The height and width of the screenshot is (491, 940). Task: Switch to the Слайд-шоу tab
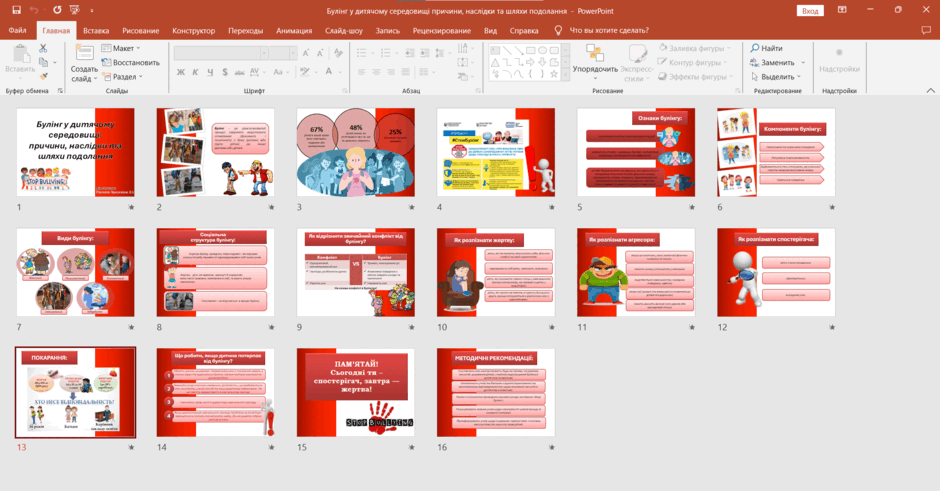[x=344, y=30]
